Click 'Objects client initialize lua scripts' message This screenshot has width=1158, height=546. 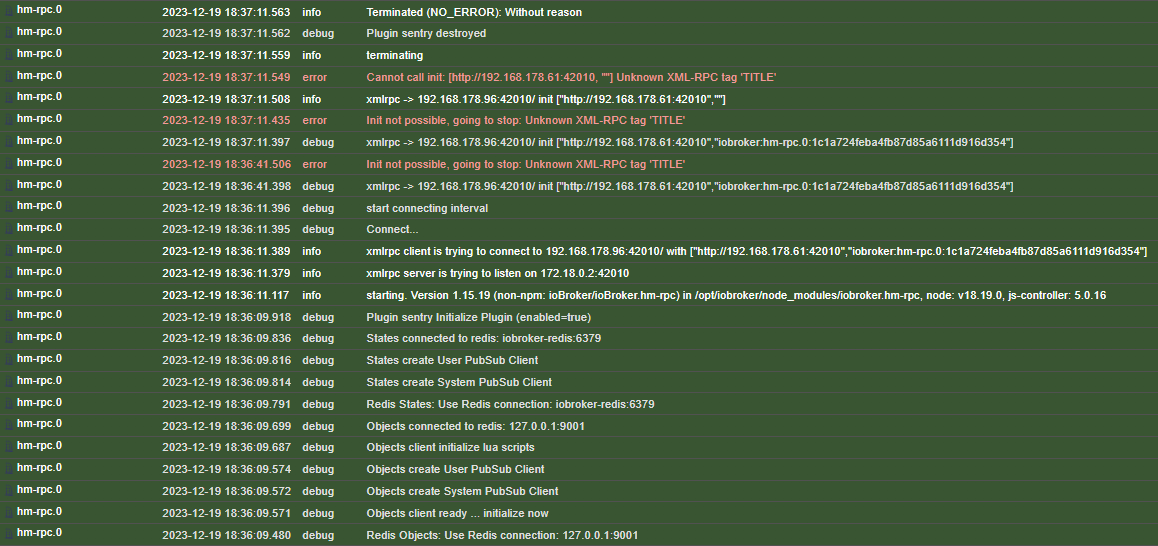click(x=450, y=447)
